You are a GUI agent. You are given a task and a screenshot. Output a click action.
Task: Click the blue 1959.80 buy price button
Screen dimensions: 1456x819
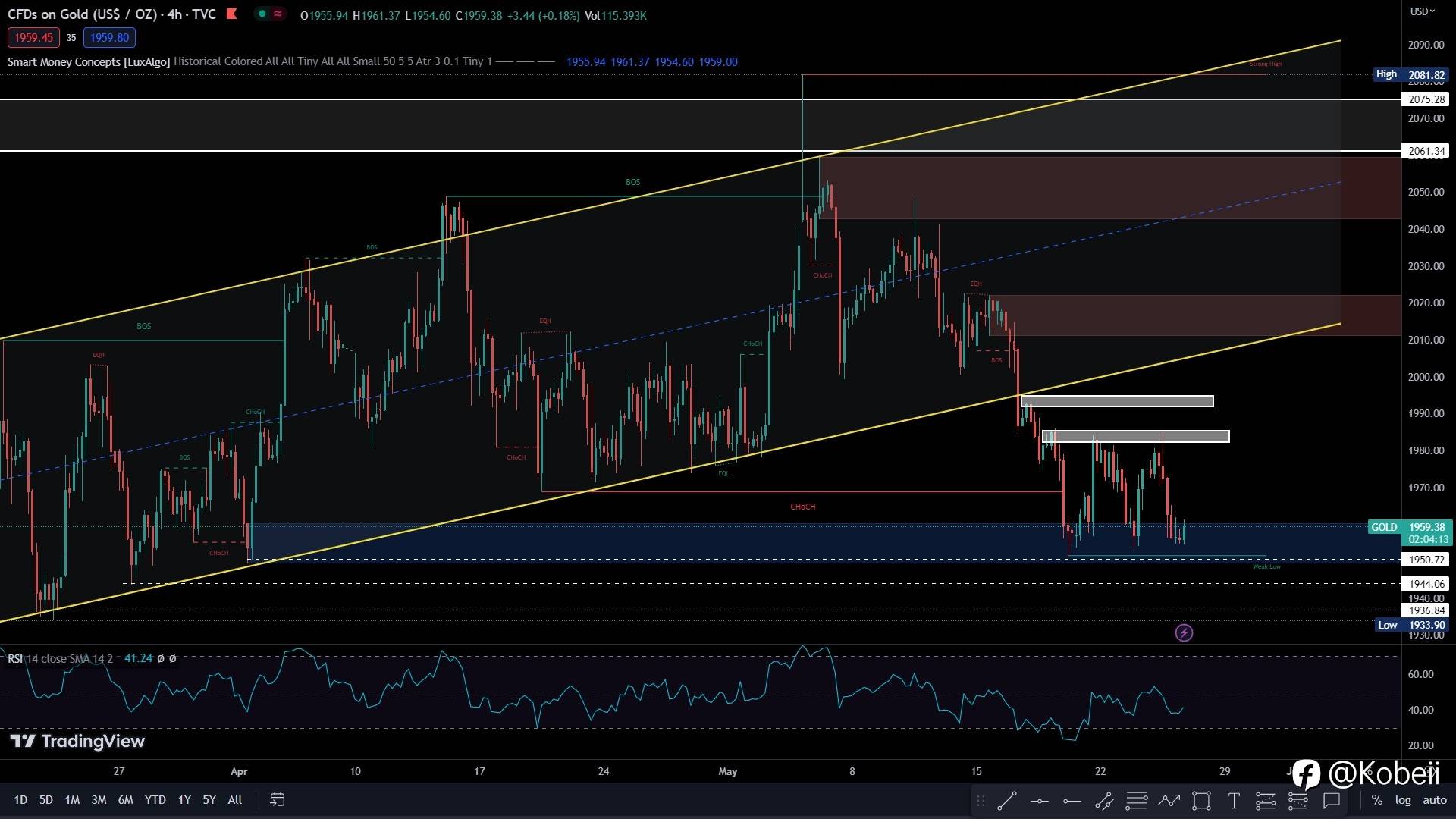click(109, 37)
